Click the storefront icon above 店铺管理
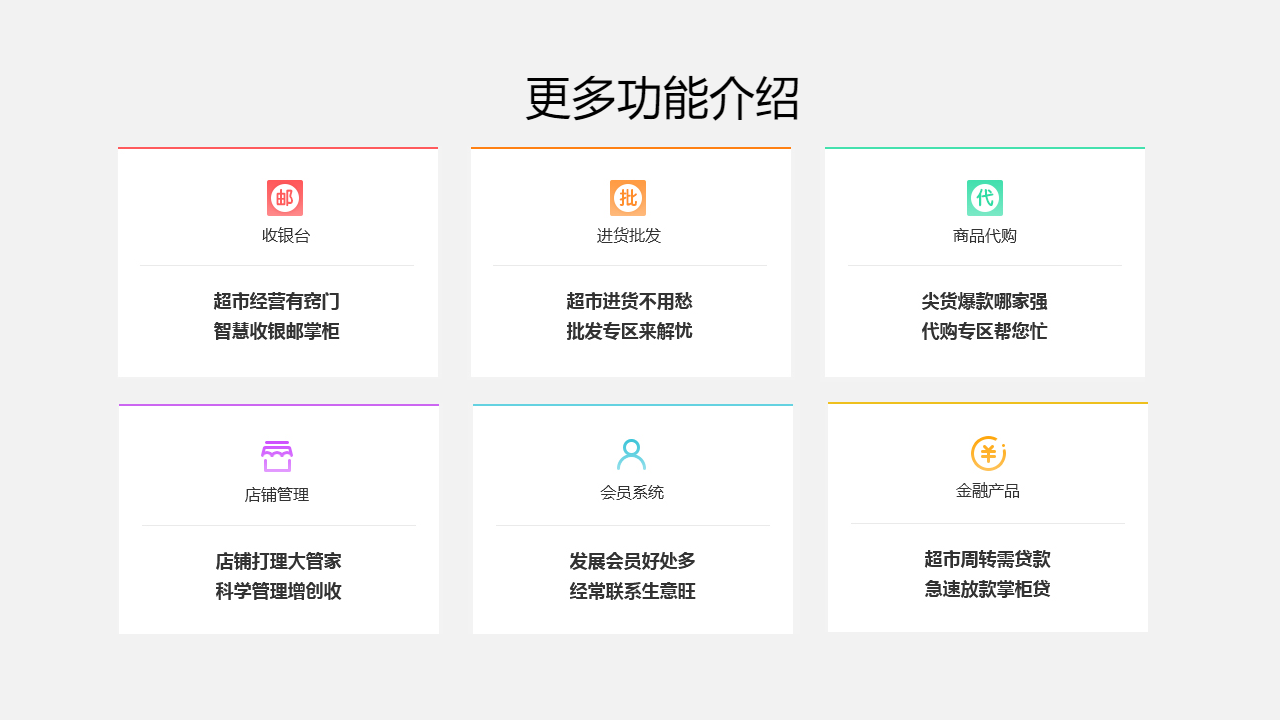This screenshot has height=720, width=1280. (x=278, y=455)
